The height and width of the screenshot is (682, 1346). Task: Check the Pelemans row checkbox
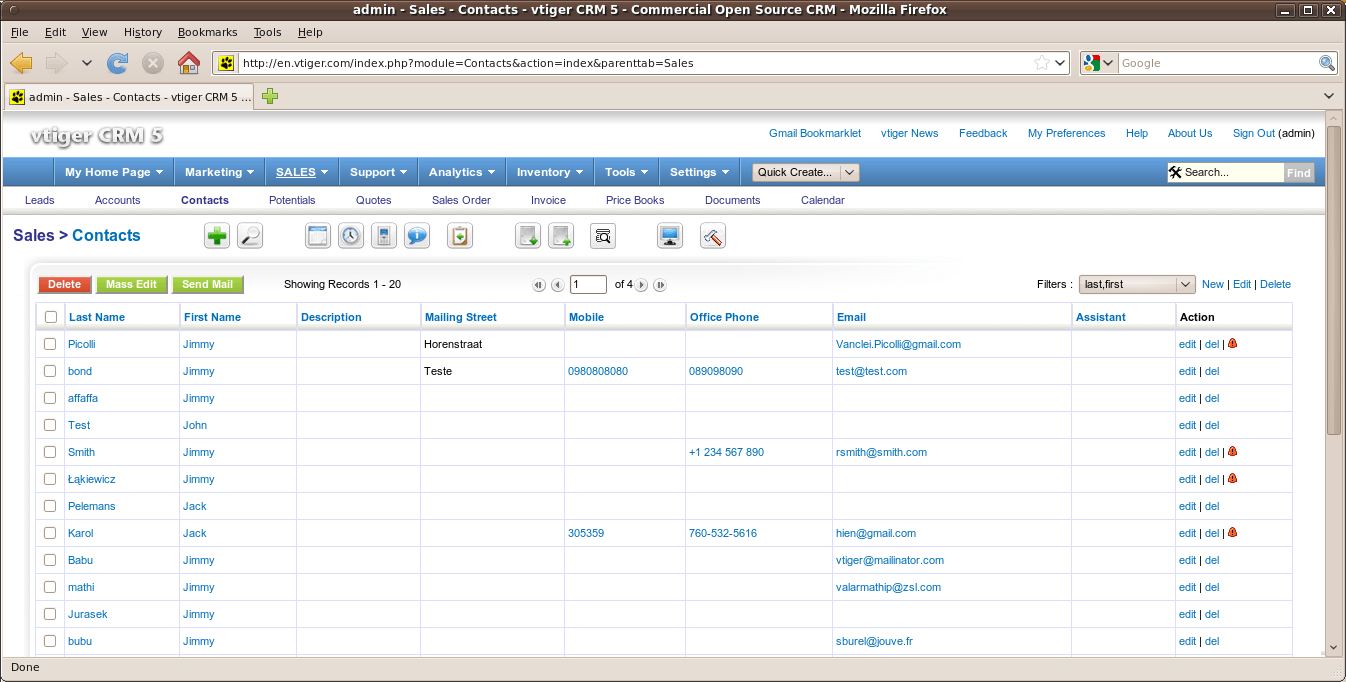(x=51, y=506)
